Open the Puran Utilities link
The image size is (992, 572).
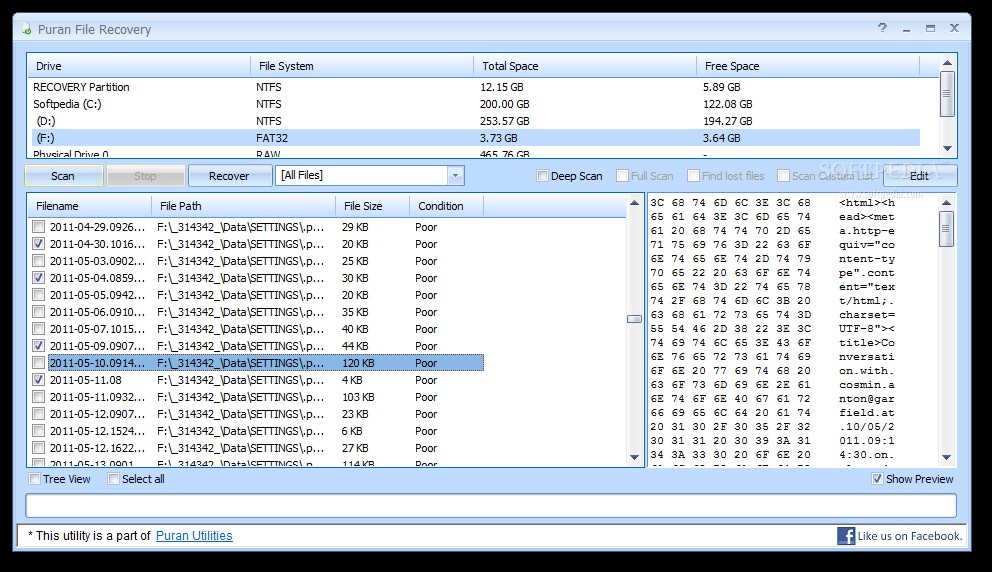click(194, 536)
